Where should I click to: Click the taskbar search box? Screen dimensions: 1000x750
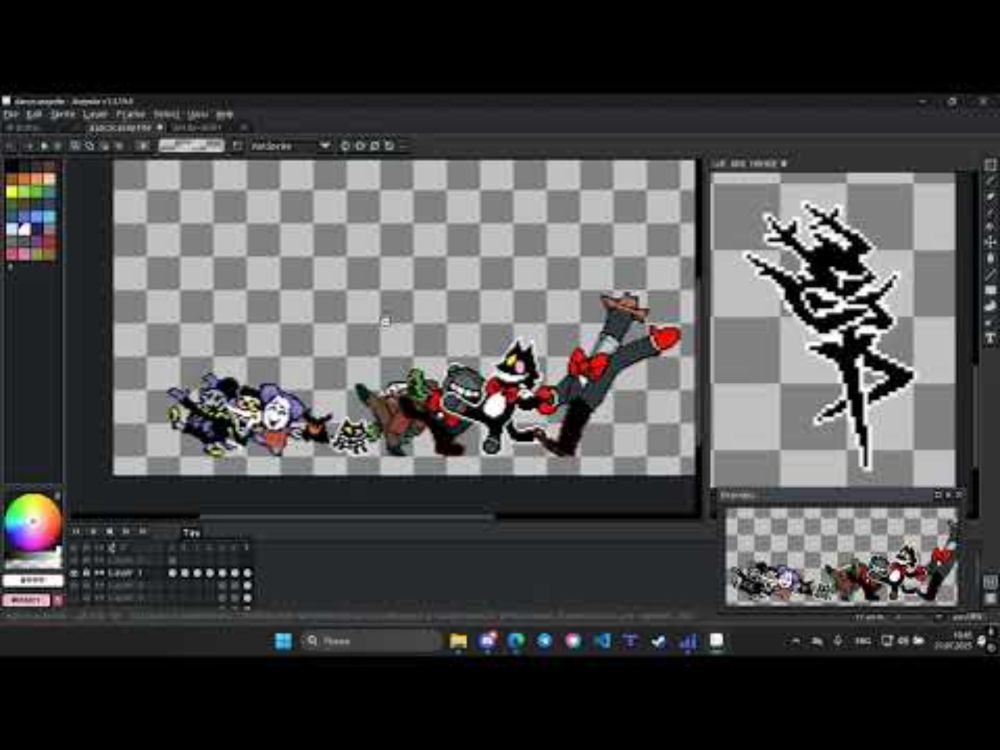tap(371, 641)
